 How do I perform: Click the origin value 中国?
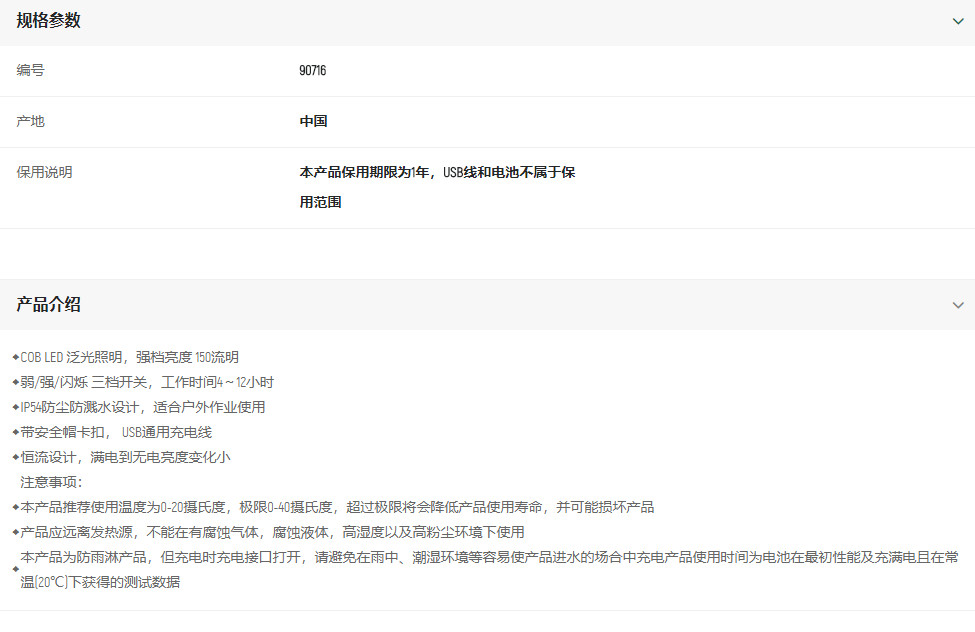click(313, 122)
